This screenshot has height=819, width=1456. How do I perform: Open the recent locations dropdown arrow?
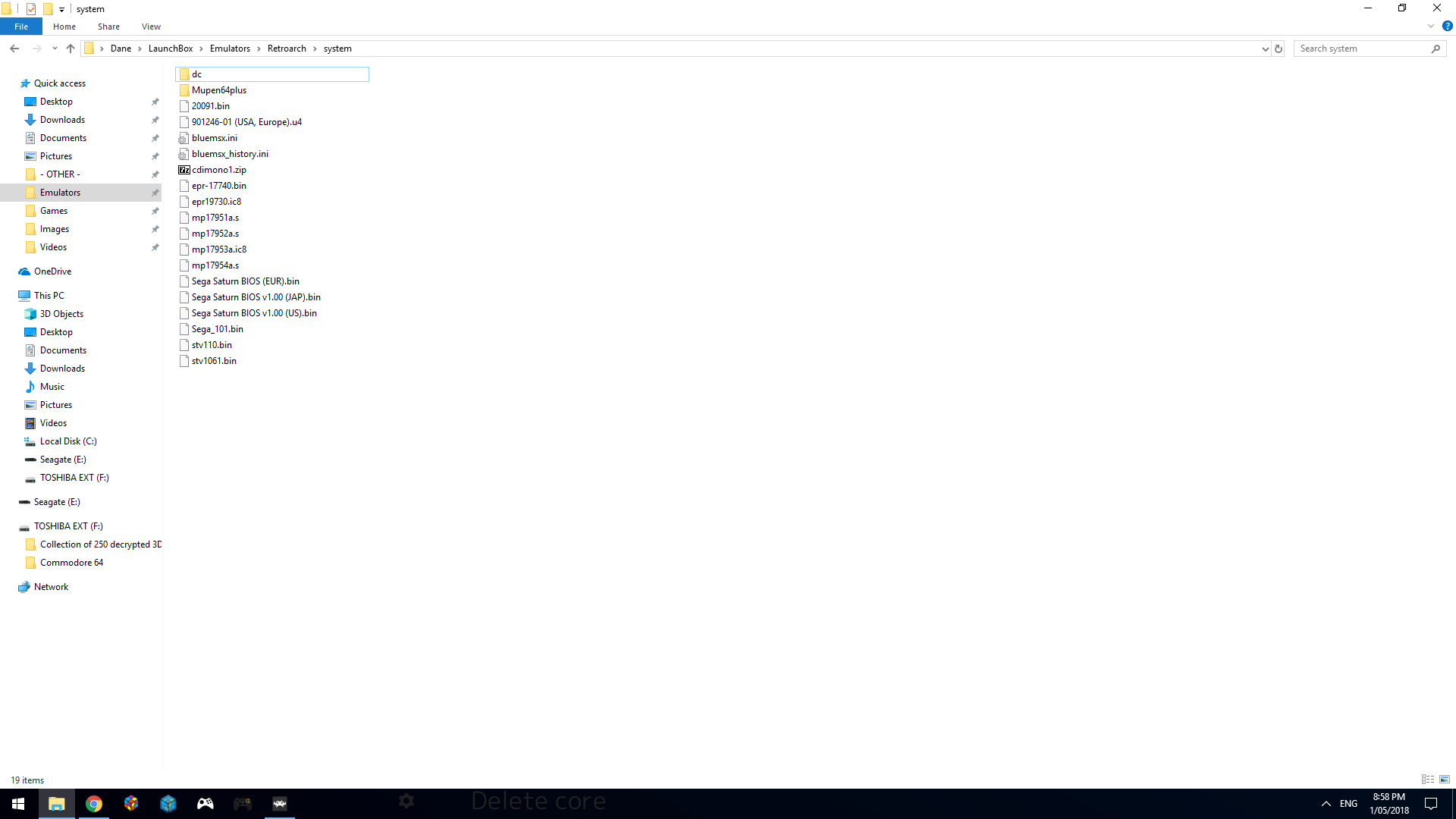click(x=55, y=49)
